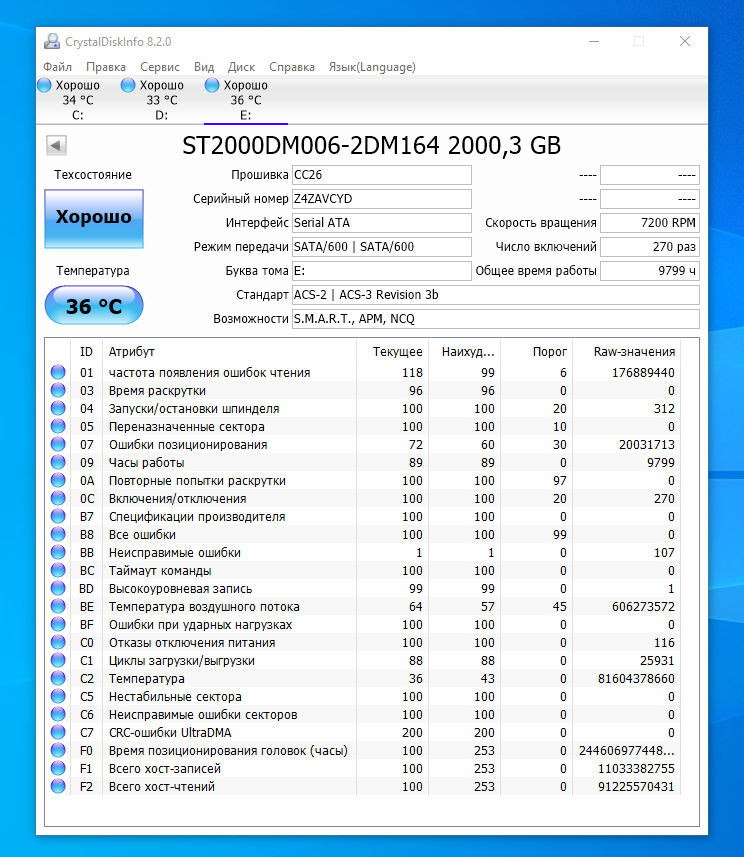
Task: Click power-on count field 270 раз
Action: tap(650, 247)
